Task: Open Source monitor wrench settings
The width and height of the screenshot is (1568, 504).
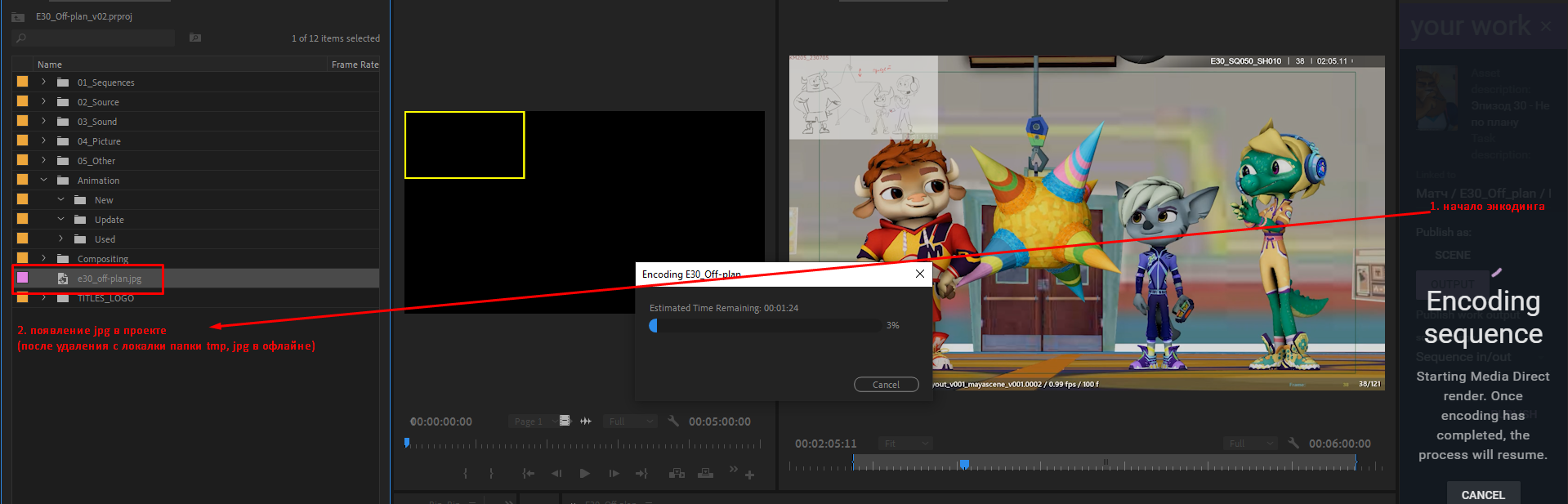Action: (x=673, y=421)
